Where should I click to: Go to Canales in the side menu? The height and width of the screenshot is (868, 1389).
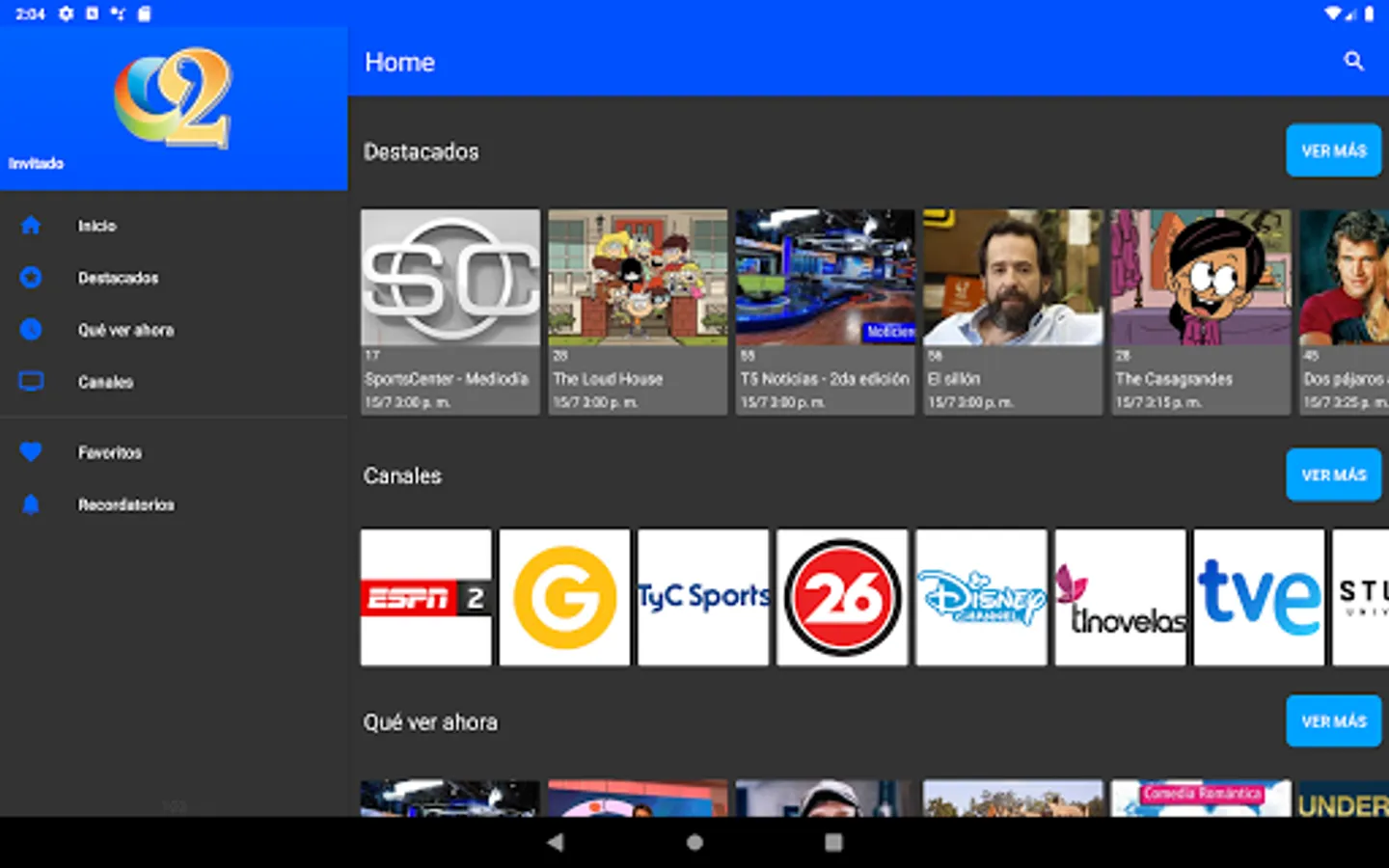174,382
